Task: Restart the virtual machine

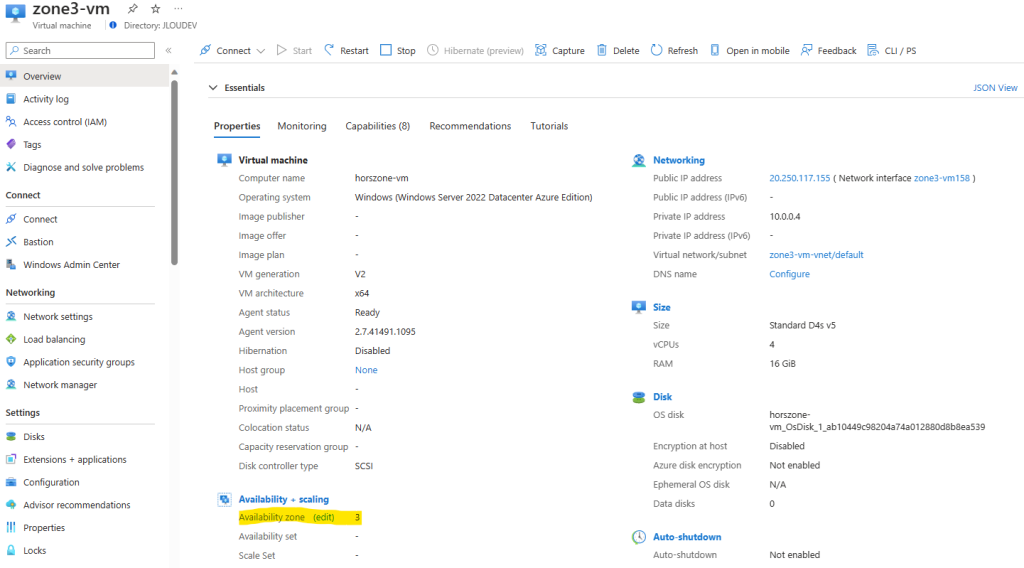Action: tap(347, 50)
